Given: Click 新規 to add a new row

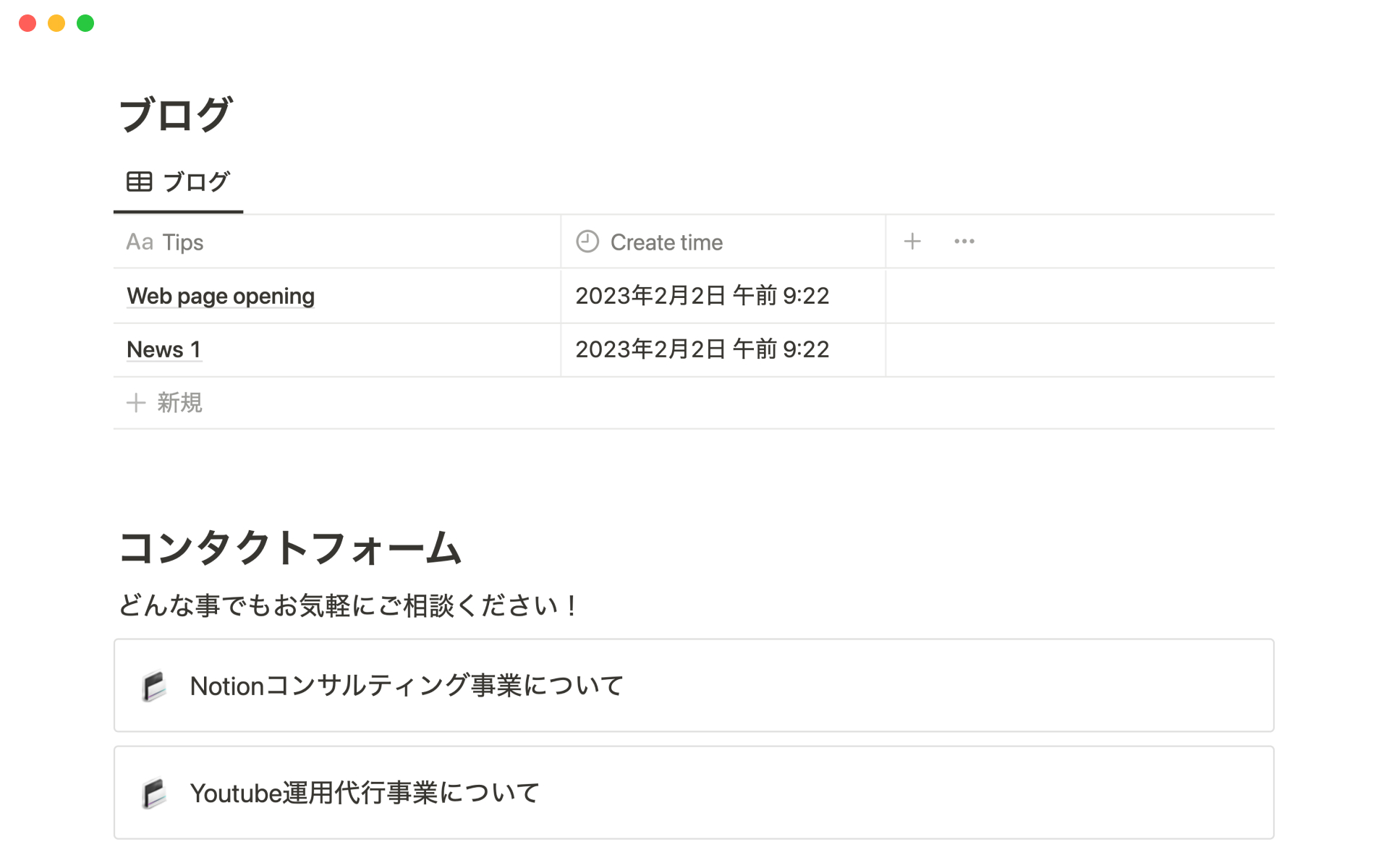Looking at the screenshot, I should 179,403.
